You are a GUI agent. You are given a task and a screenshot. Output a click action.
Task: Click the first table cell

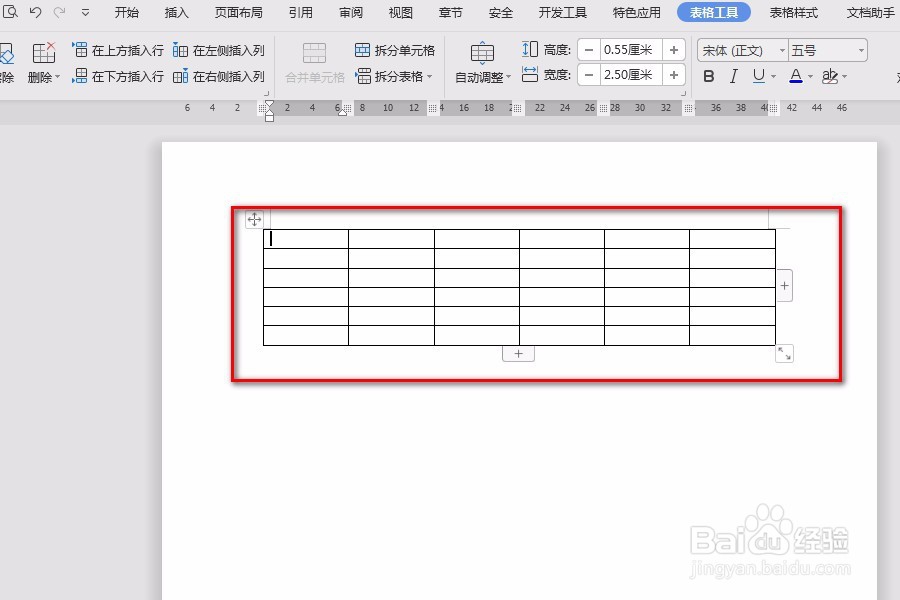(x=306, y=239)
